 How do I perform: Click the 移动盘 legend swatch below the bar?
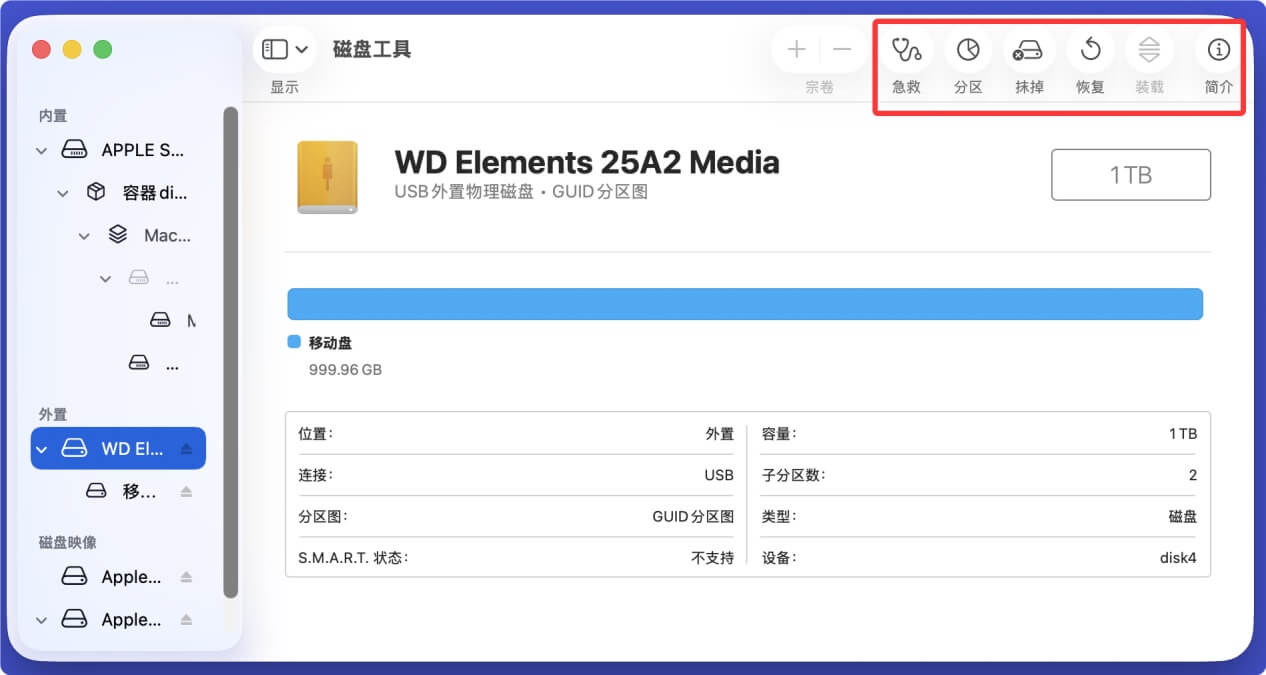coord(294,341)
